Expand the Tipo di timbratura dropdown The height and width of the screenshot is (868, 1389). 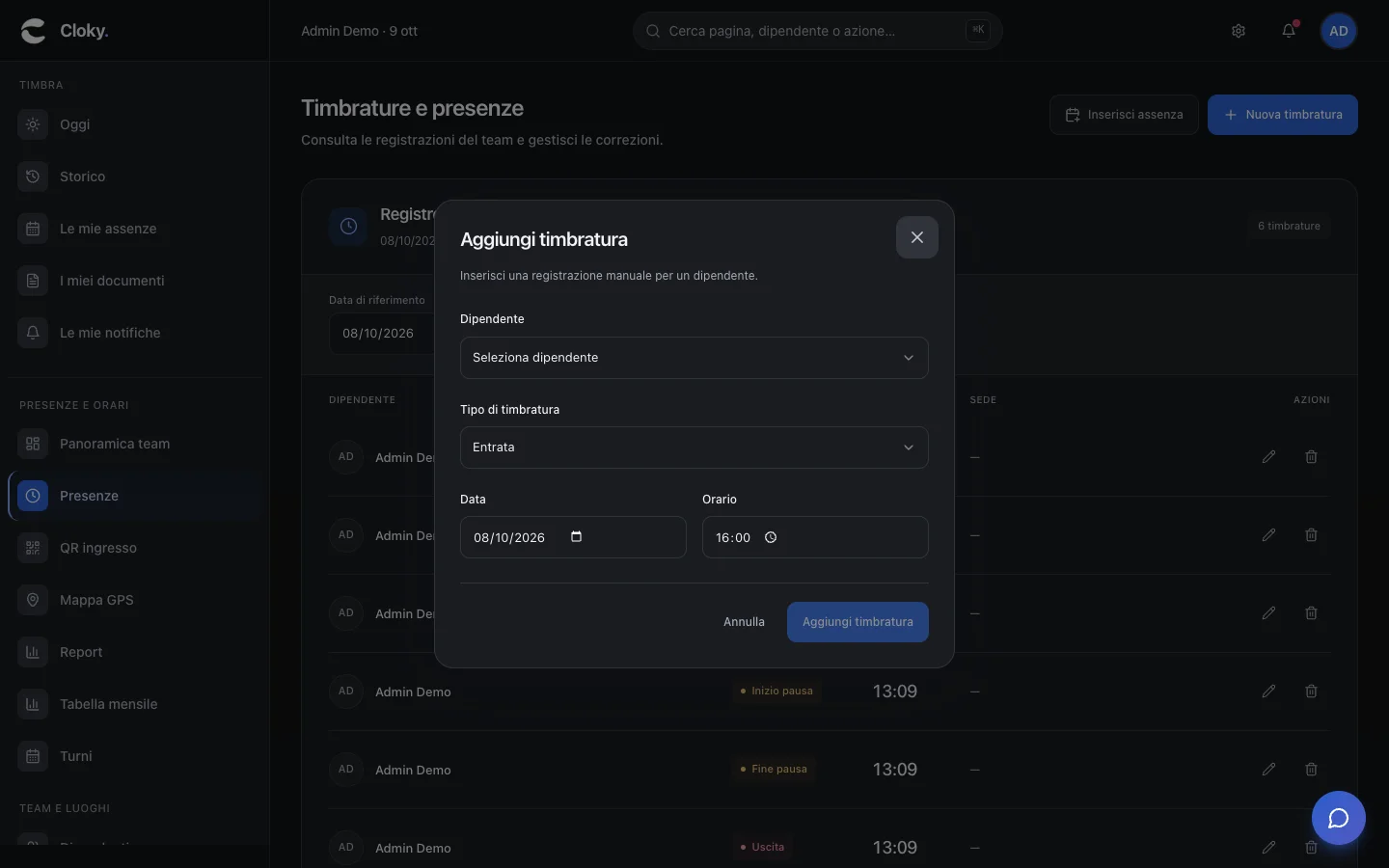694,448
